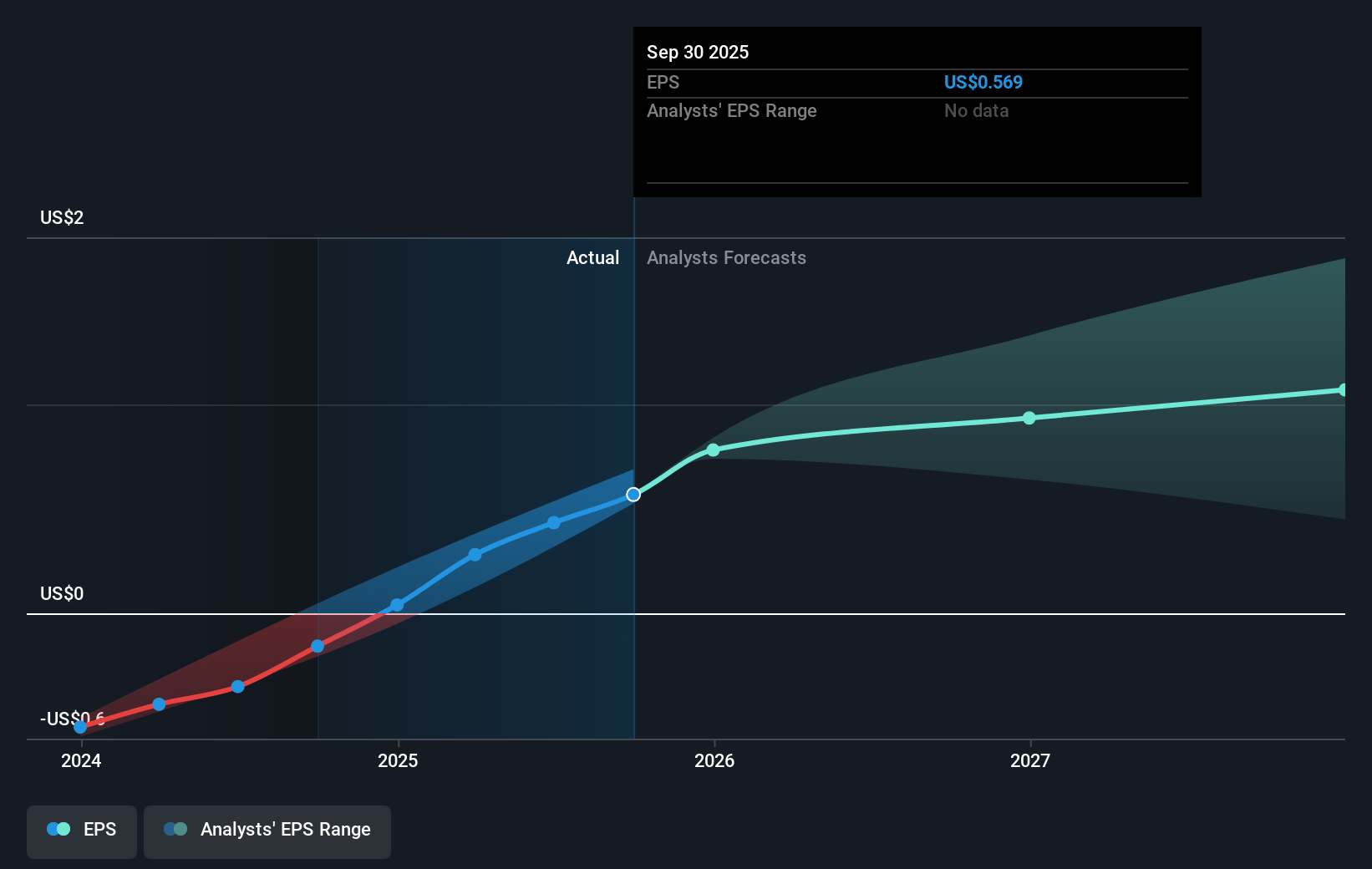
Task: Click the 'No data' EPS range value
Action: [976, 110]
